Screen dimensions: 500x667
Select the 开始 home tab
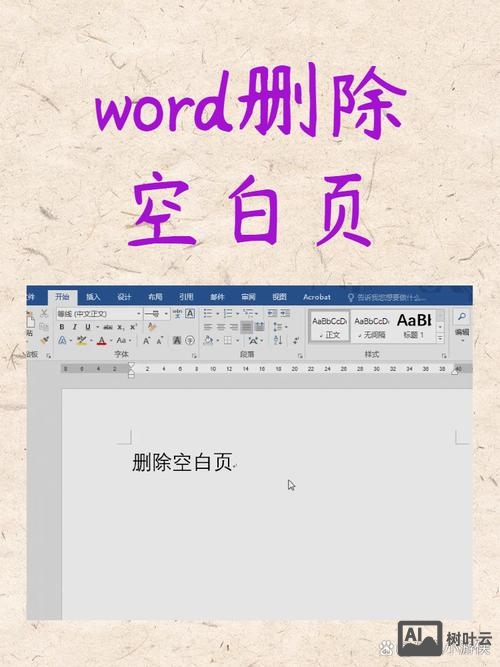(x=62, y=297)
